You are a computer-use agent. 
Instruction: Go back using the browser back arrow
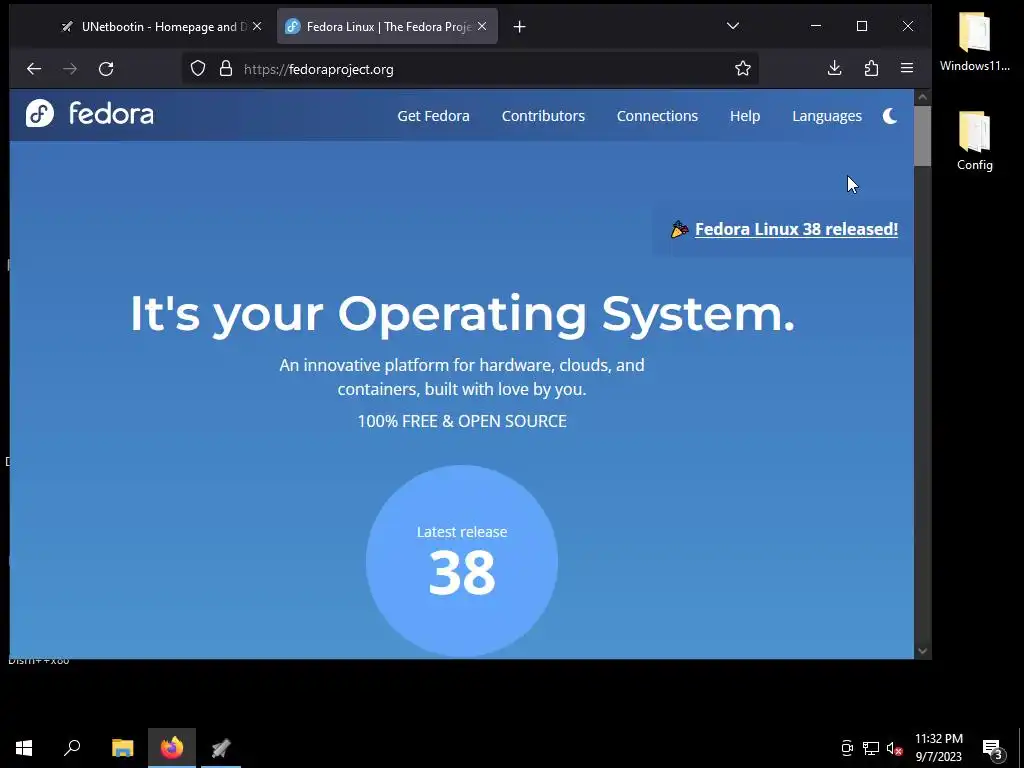click(x=34, y=69)
